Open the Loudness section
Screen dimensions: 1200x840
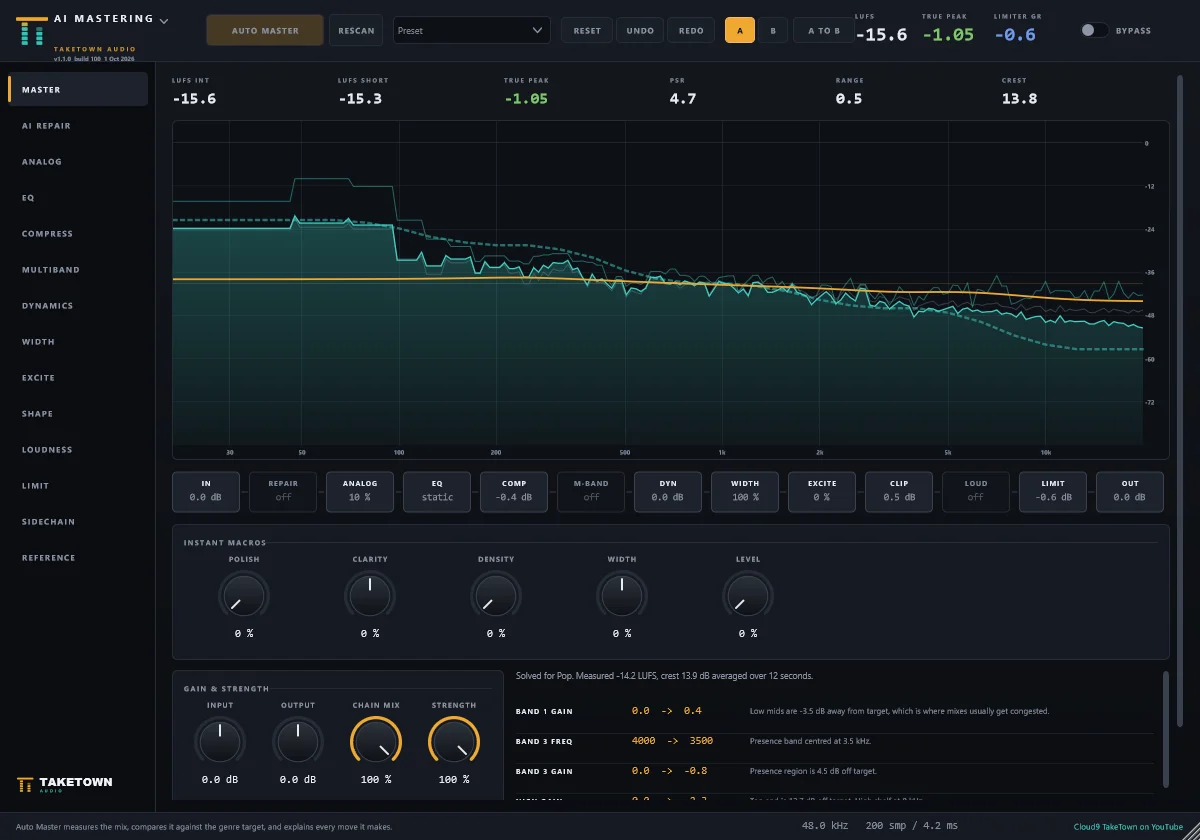click(78, 449)
